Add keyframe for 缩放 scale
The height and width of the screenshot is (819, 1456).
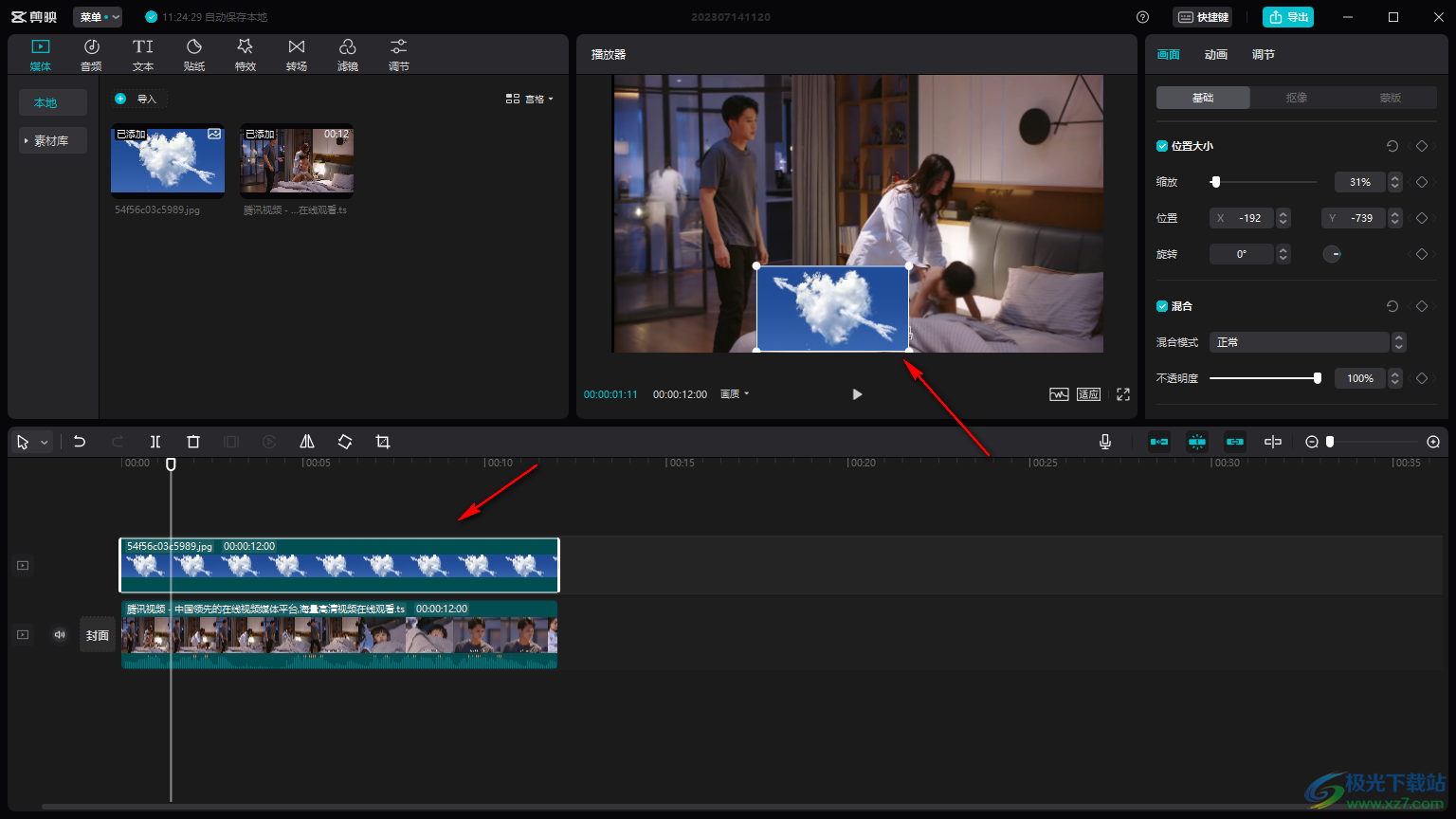(x=1422, y=182)
